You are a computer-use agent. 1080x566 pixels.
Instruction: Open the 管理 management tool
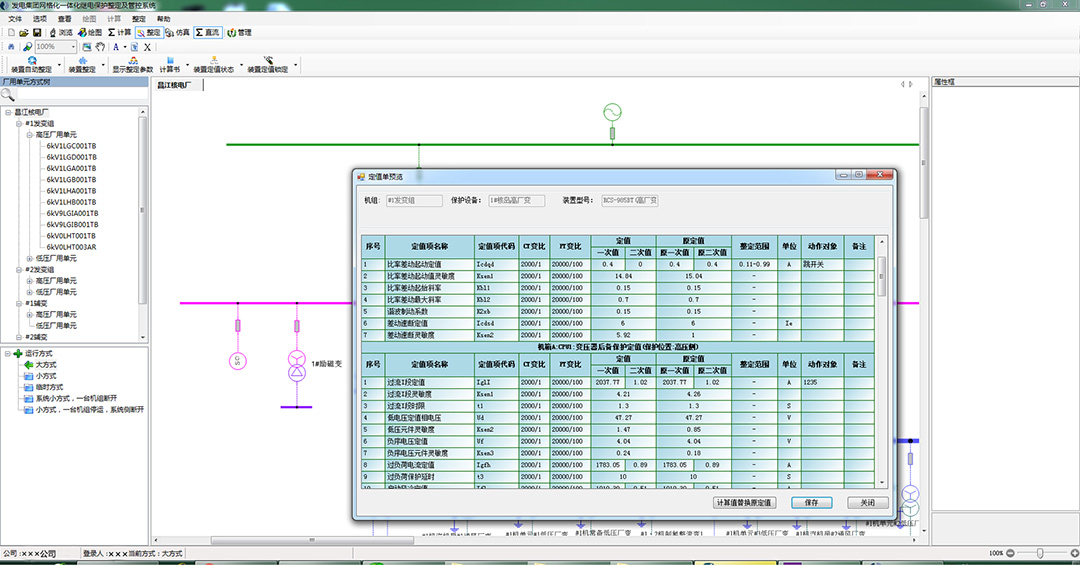click(x=239, y=33)
